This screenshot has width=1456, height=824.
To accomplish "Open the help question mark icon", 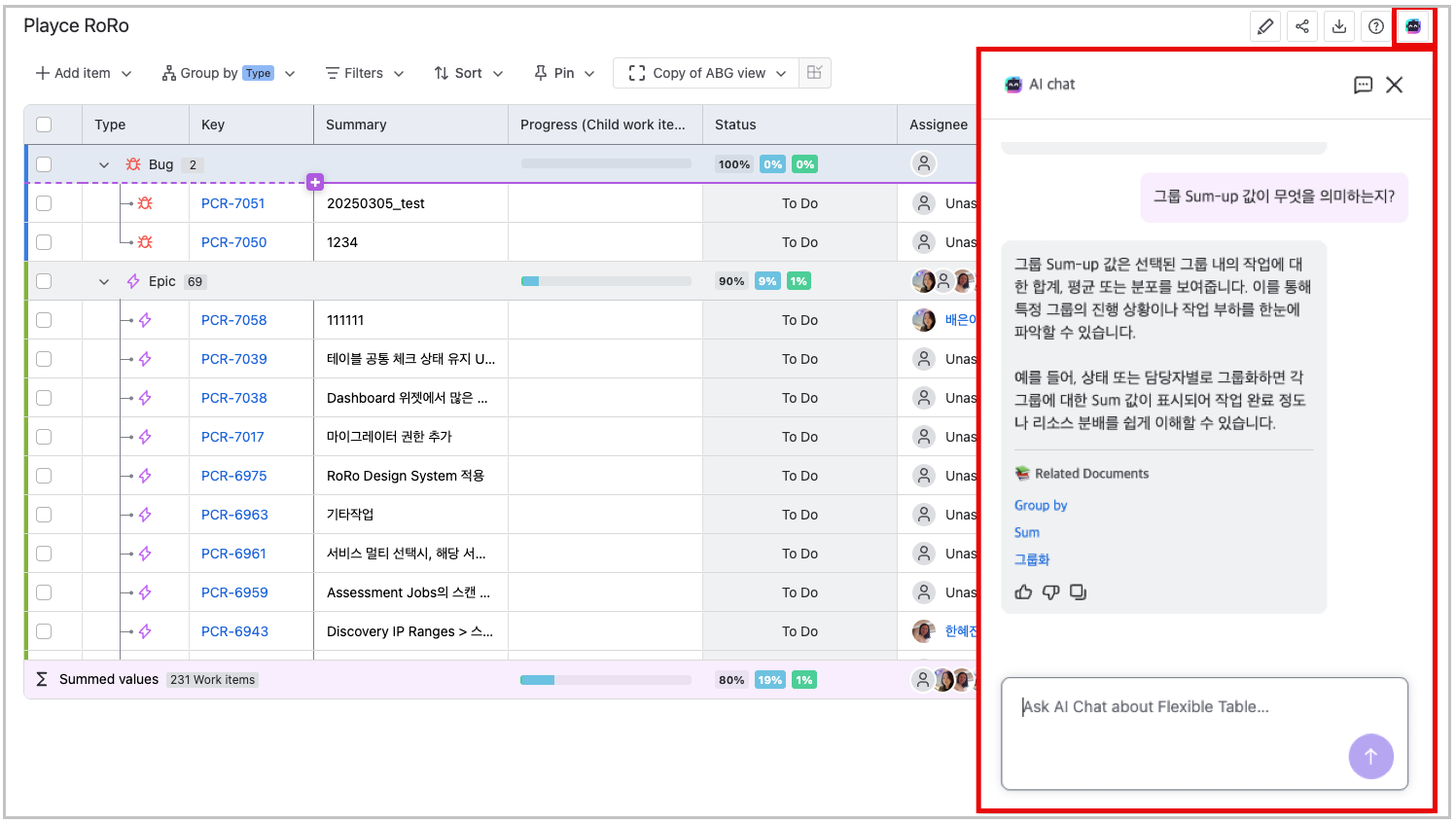I will click(x=1375, y=25).
